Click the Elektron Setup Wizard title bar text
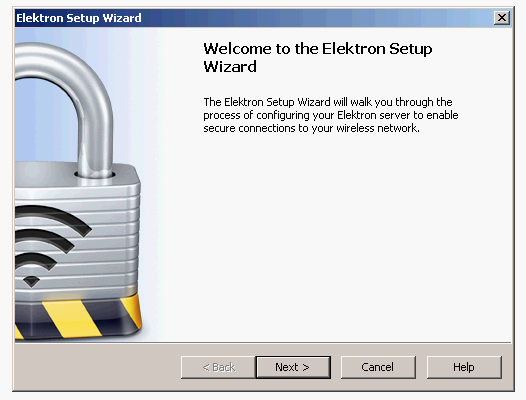The height and width of the screenshot is (400, 526). (78, 18)
